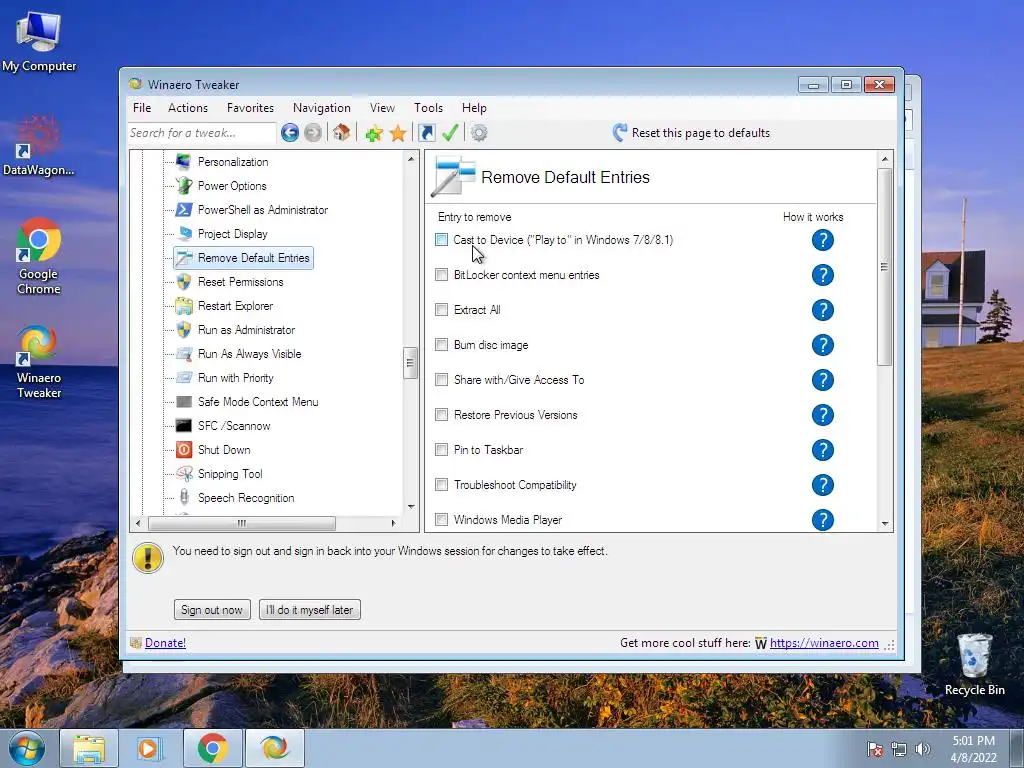1024x768 pixels.
Task: Select Personalization in the tree
Action: coord(233,162)
